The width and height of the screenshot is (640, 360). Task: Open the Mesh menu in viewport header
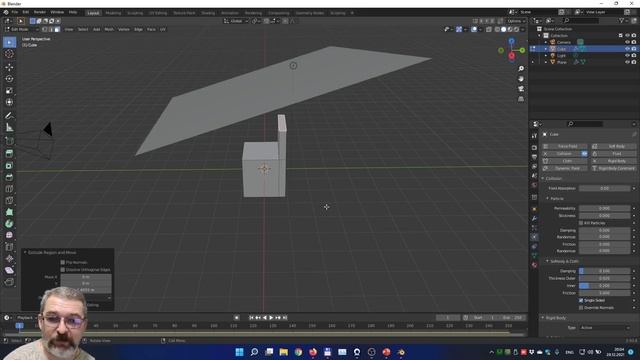(109, 29)
